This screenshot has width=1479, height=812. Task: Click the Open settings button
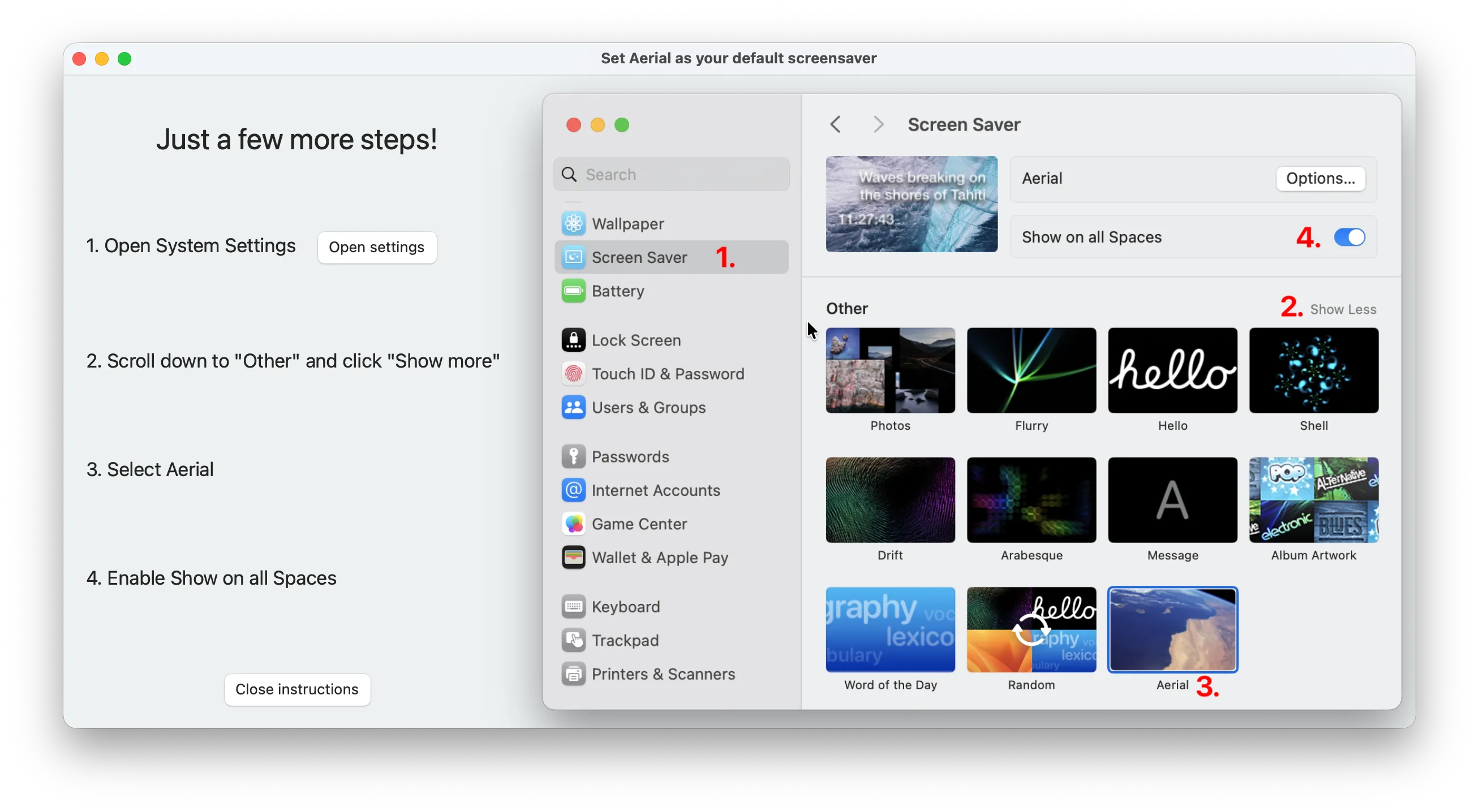(377, 247)
